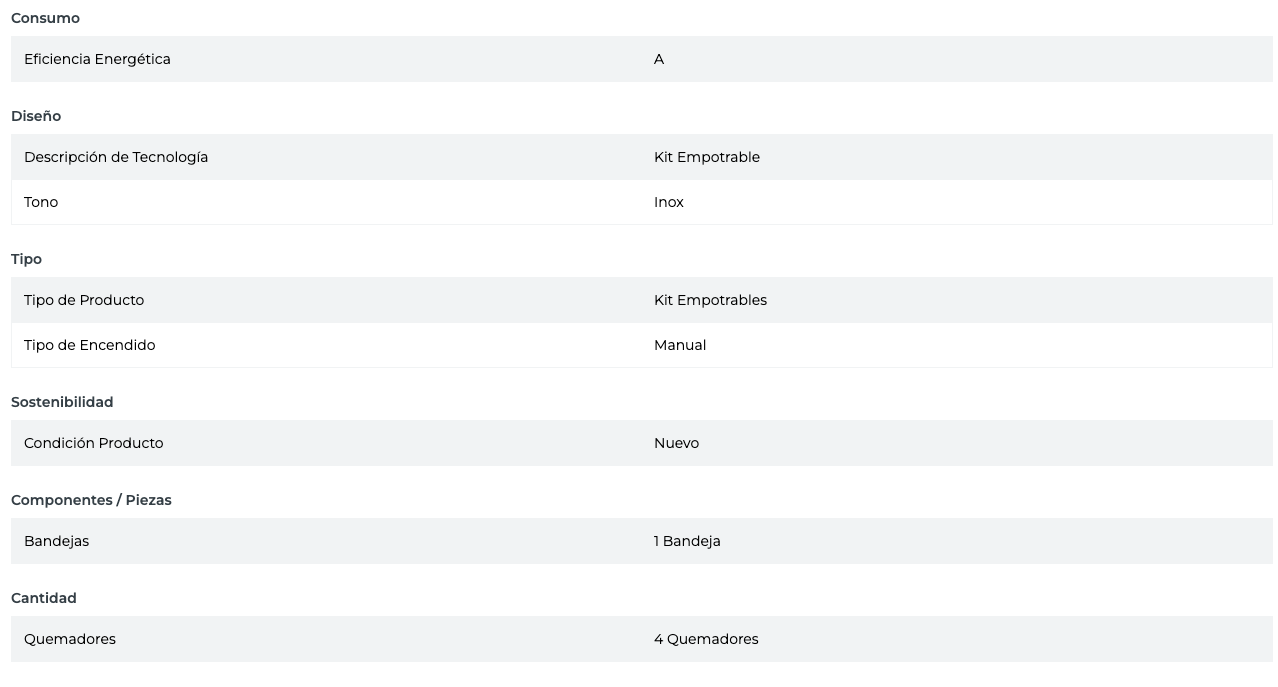Screen dimensions: 1278x687
Task: Click the Cantidad section heading
Action: pos(44,598)
